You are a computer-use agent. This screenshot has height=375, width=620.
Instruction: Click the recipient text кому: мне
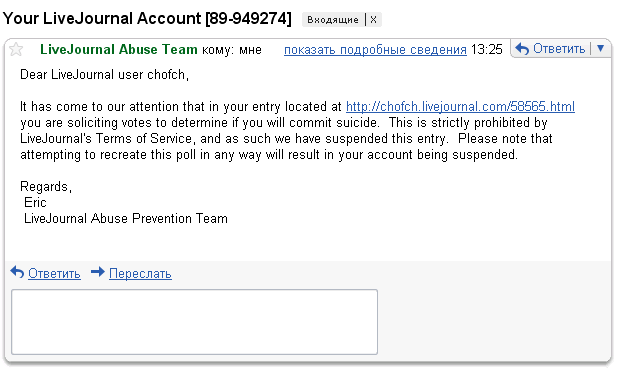click(x=232, y=50)
